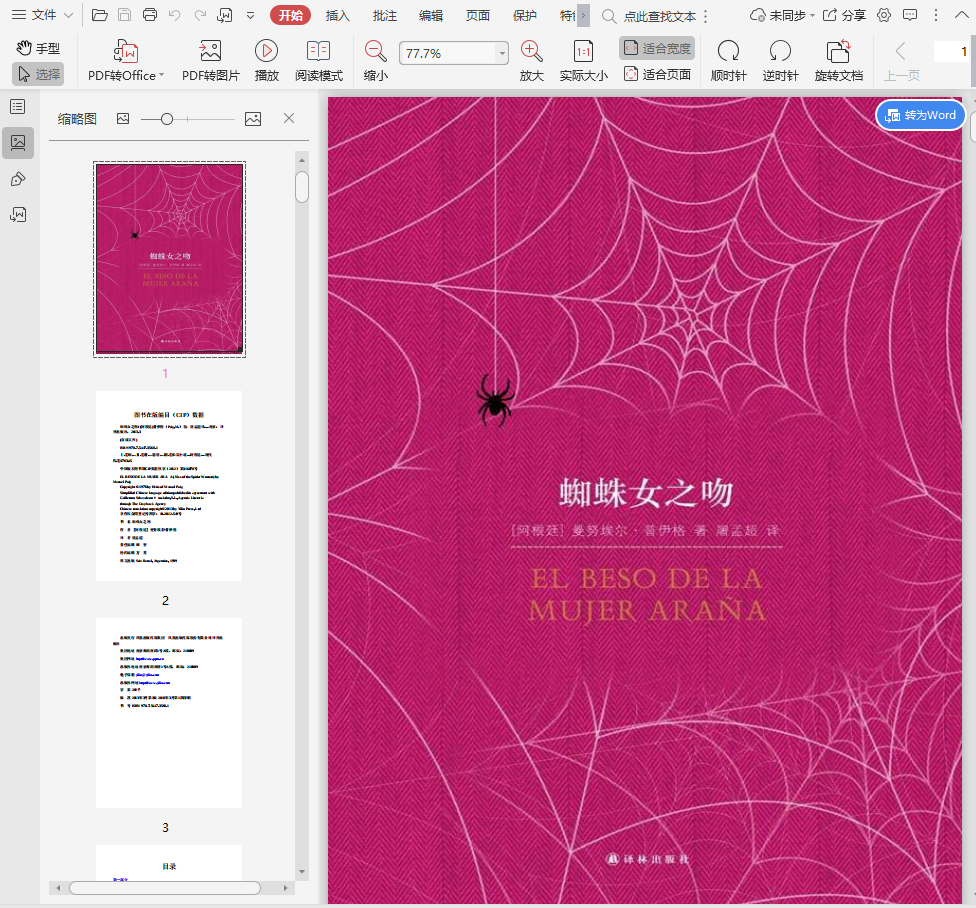The image size is (976, 908).
Task: Activate the 手型 hand tool mode
Action: pos(38,48)
